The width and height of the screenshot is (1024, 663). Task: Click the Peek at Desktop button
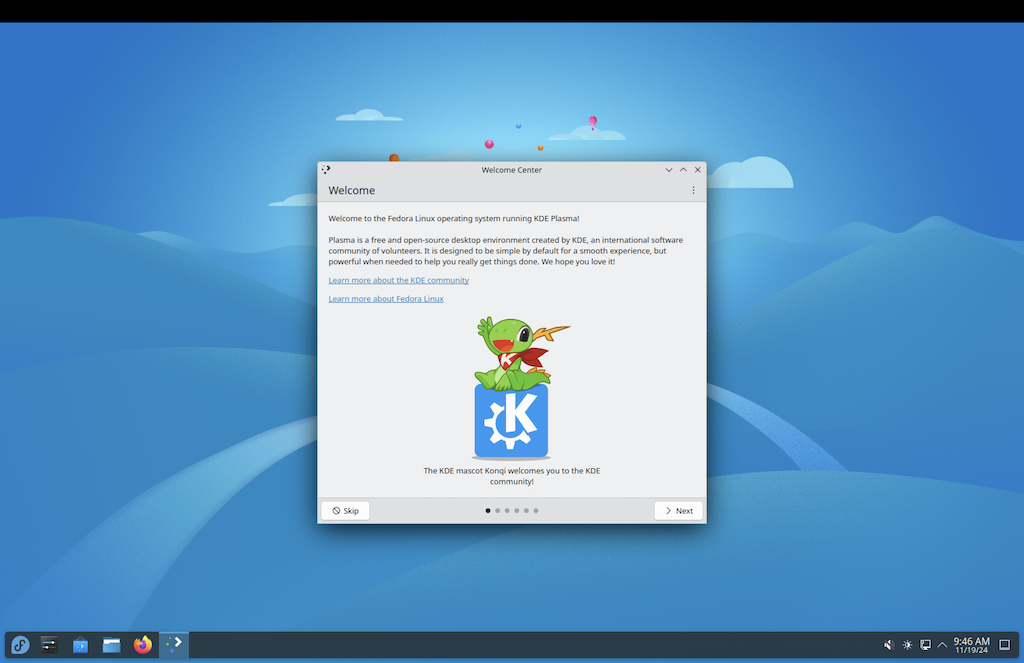1005,645
